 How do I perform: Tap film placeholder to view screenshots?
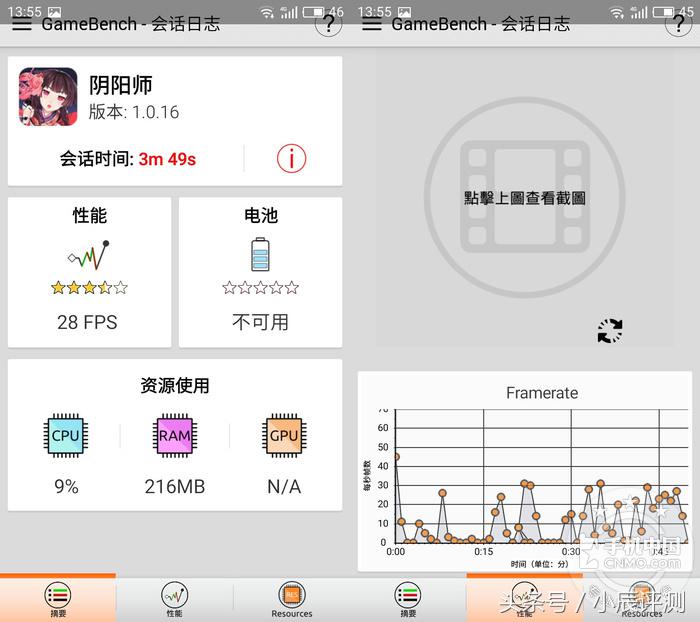coord(525,196)
